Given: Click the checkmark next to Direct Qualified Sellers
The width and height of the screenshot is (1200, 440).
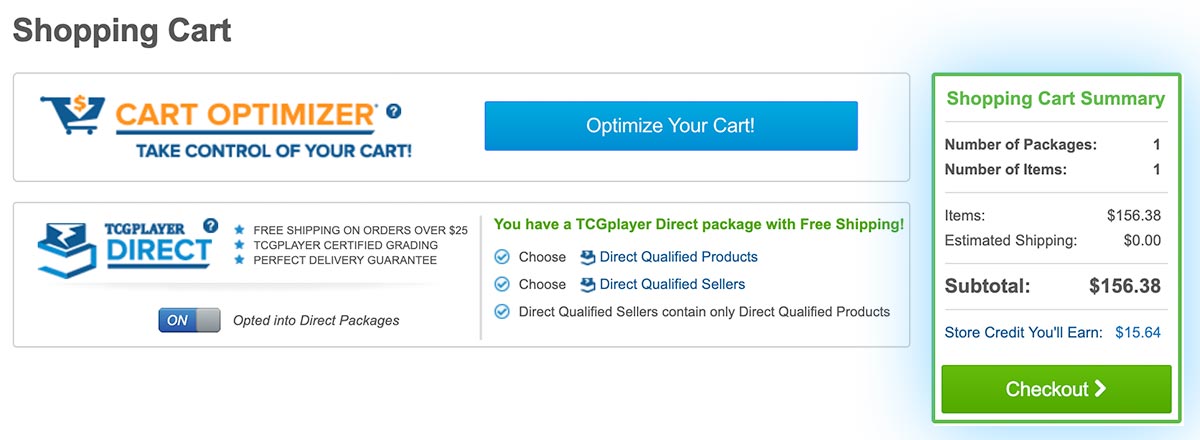Looking at the screenshot, I should (x=502, y=285).
